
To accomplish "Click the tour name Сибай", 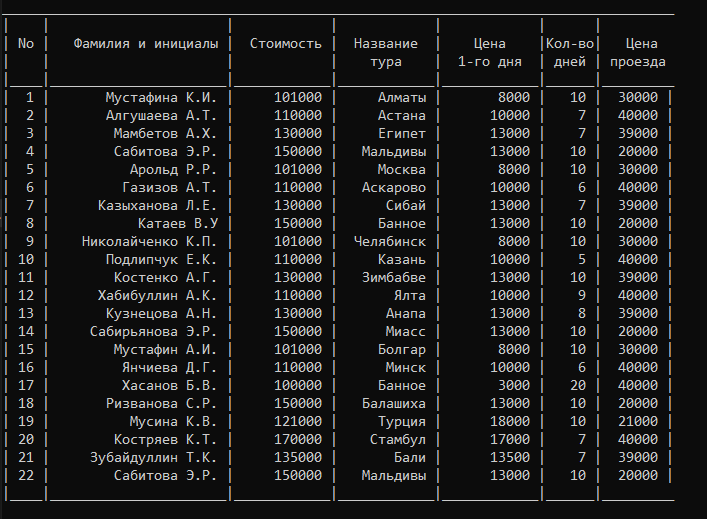I will point(406,206).
